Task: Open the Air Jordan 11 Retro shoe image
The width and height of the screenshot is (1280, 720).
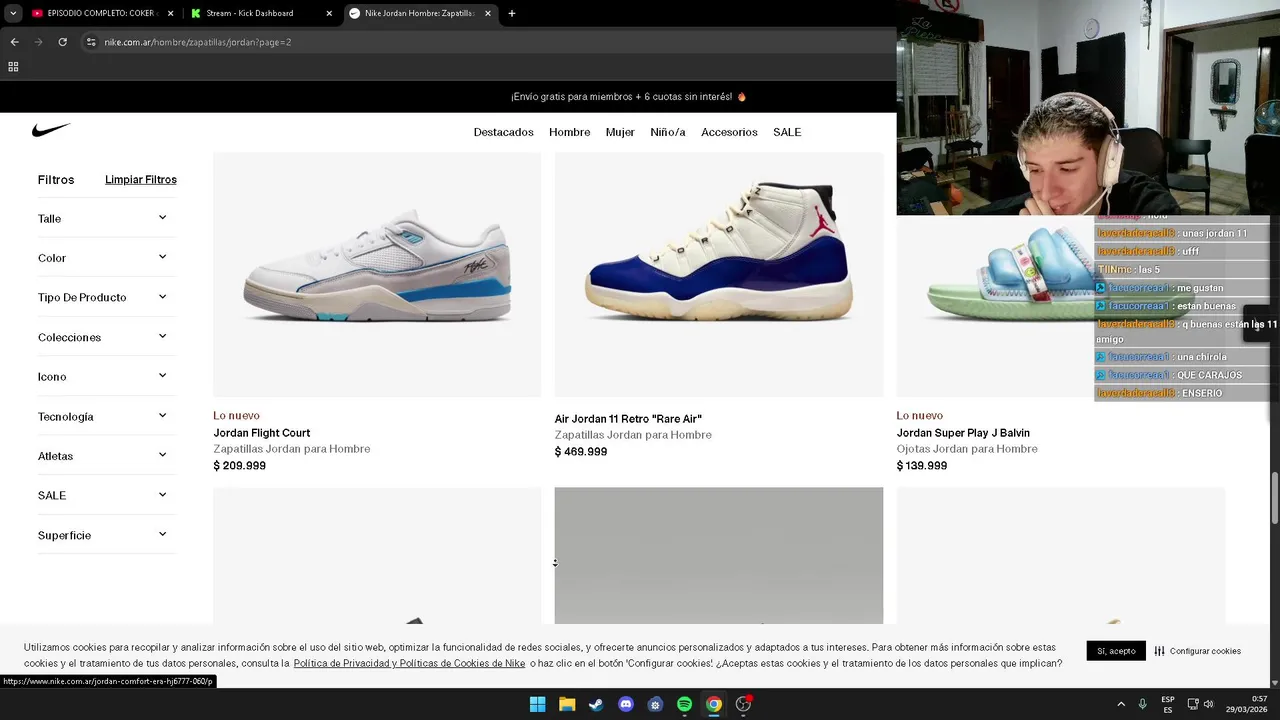Action: click(719, 274)
